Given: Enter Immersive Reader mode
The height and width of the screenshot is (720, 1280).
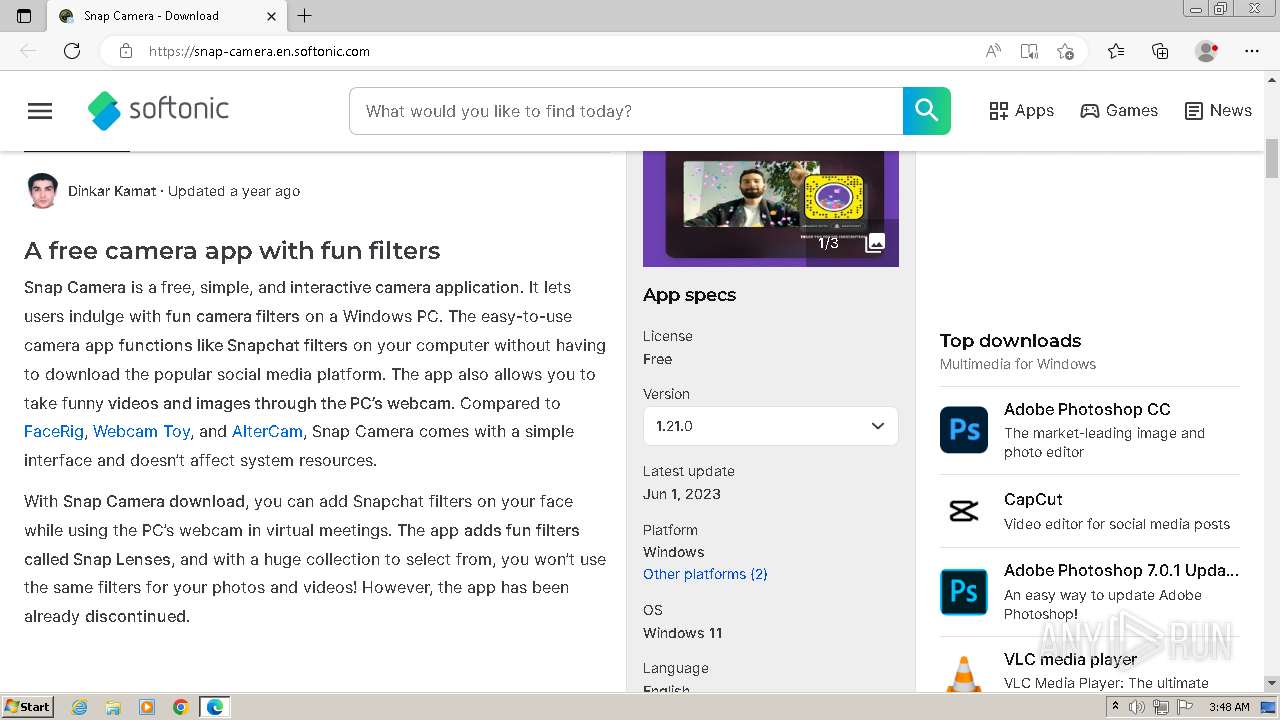Looking at the screenshot, I should [1029, 51].
